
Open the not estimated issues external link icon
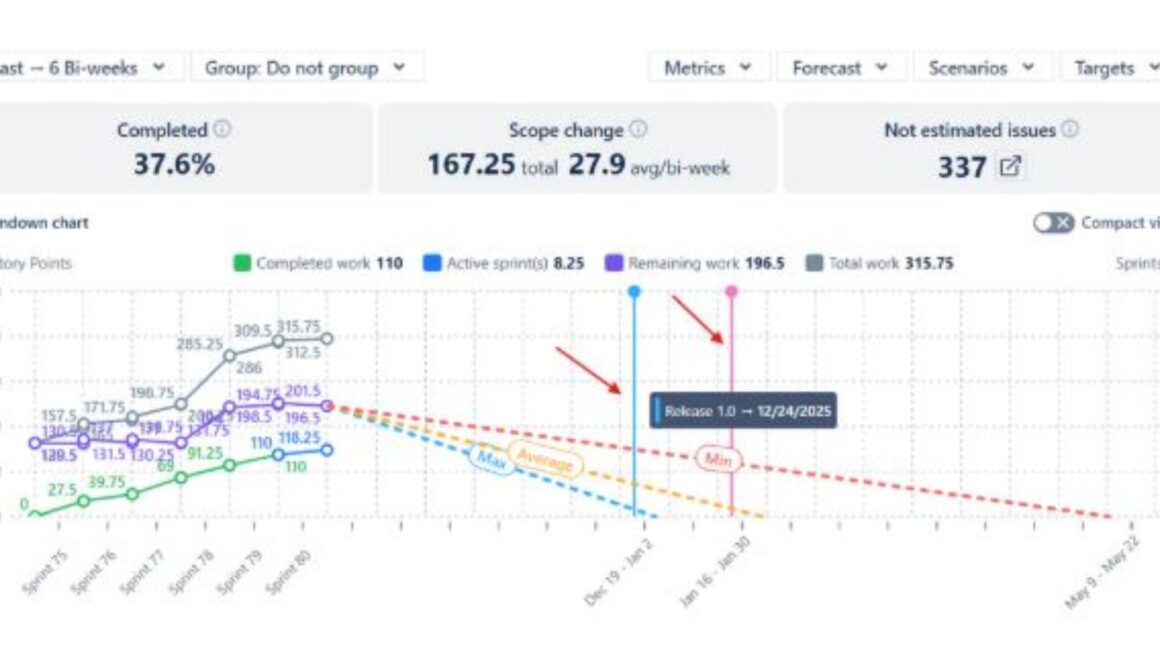[1011, 167]
